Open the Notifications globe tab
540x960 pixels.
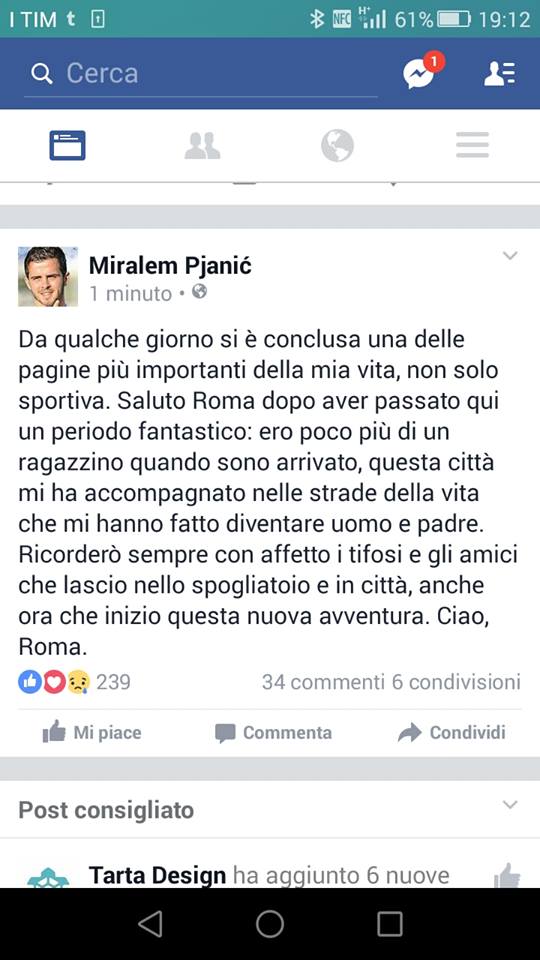pos(337,146)
